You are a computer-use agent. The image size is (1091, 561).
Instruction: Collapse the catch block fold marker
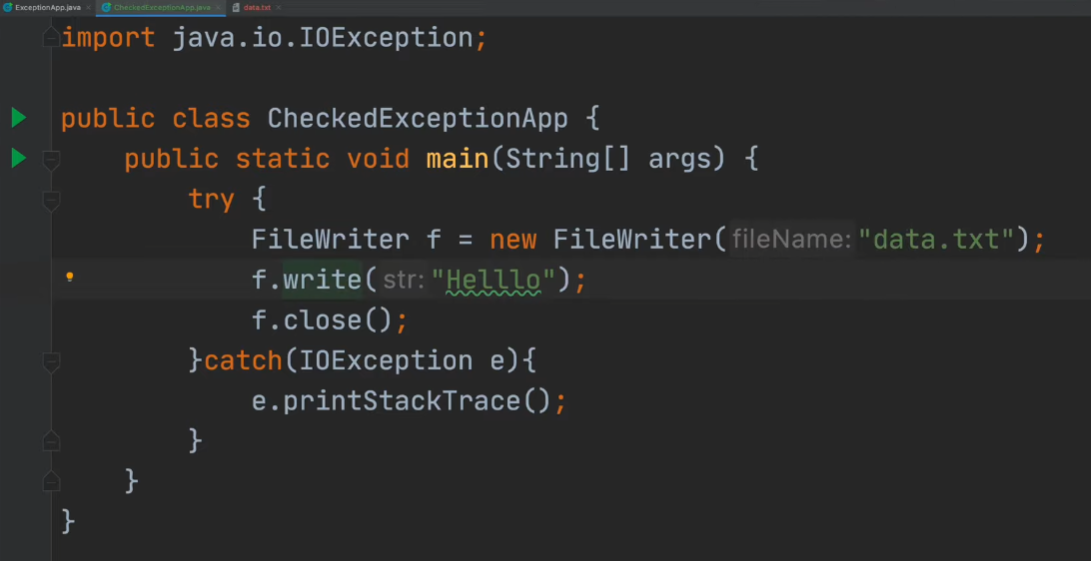click(x=51, y=362)
